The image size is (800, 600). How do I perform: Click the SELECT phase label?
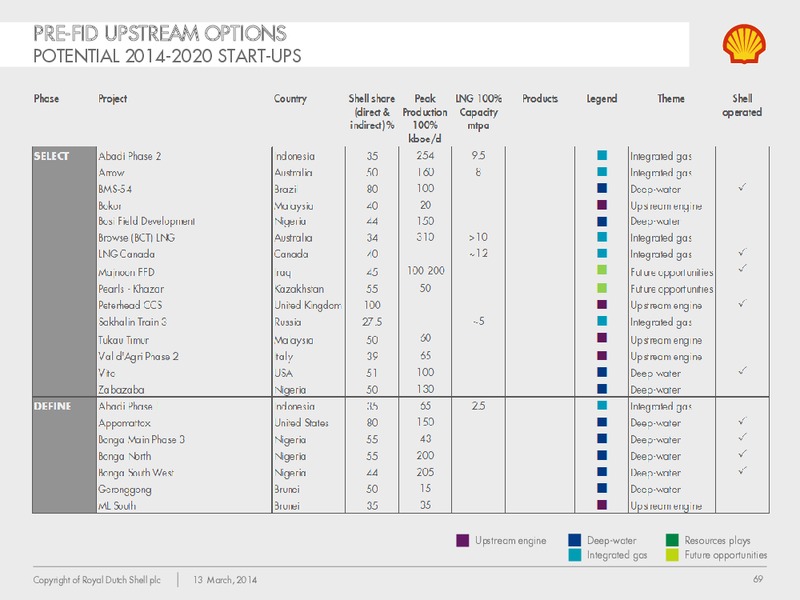51,156
